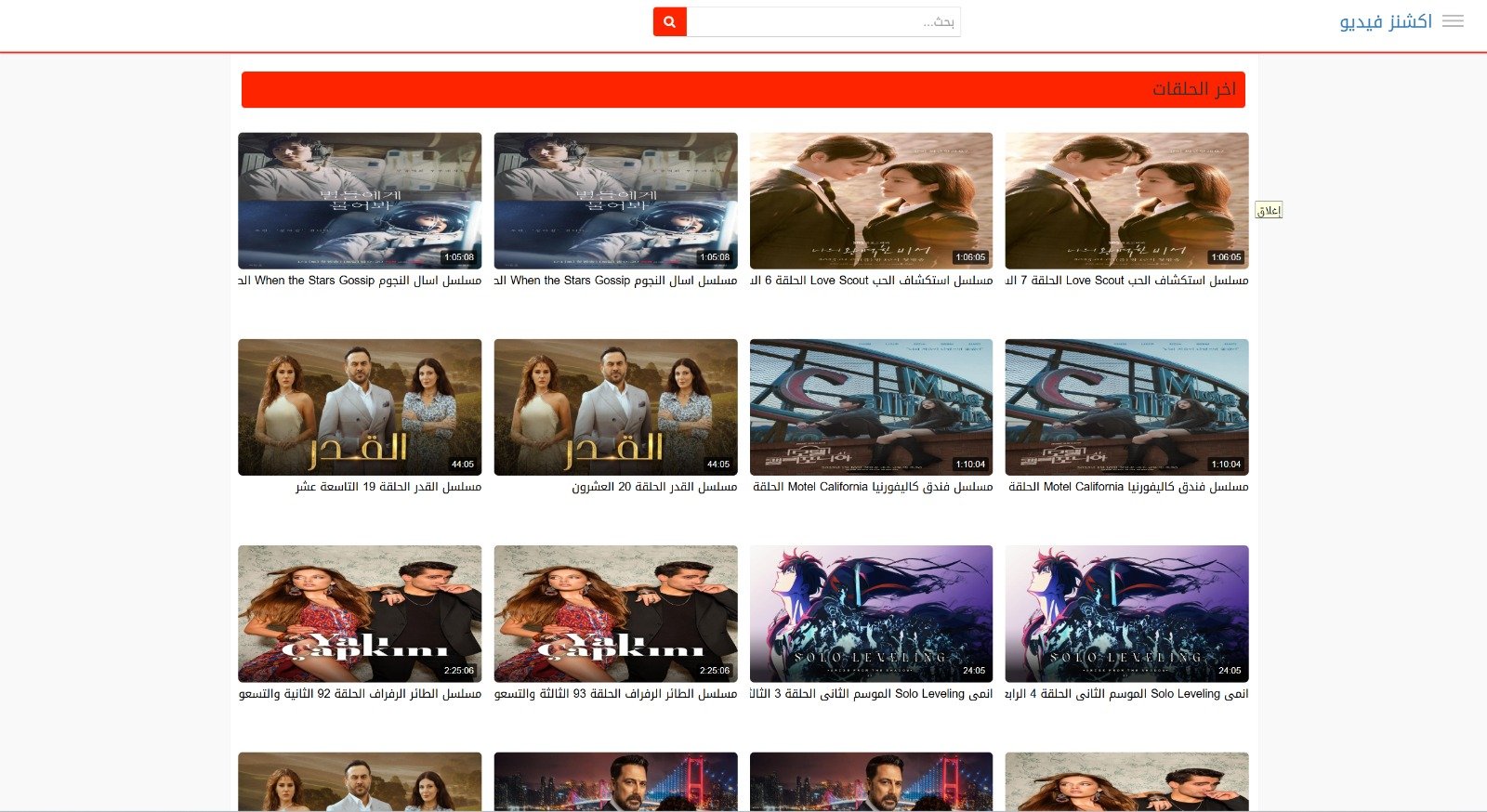The height and width of the screenshot is (812, 1487).
Task: Open the اكشنز فيديو site logo link
Action: pos(1385,21)
